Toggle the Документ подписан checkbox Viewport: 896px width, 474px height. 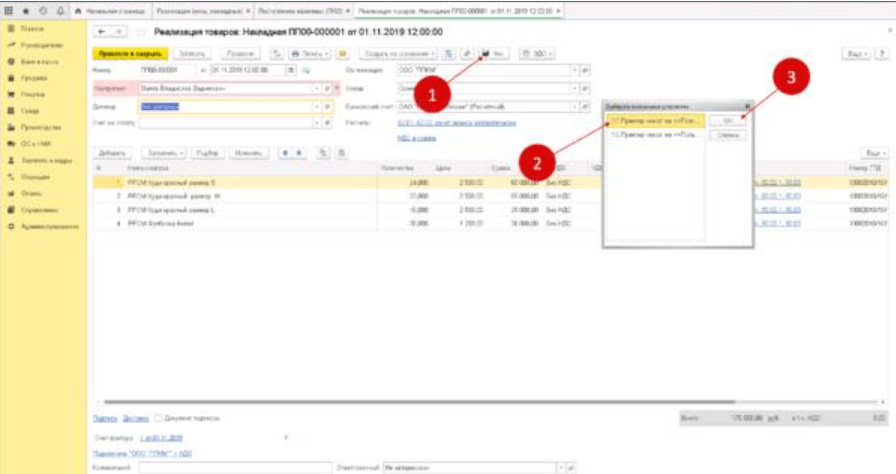pos(158,418)
